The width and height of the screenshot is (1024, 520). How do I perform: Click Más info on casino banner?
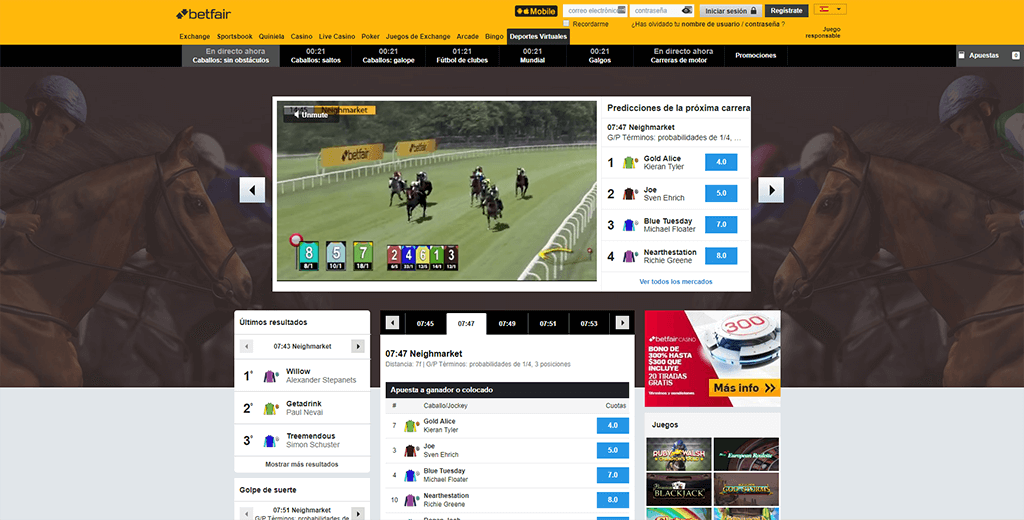click(744, 388)
